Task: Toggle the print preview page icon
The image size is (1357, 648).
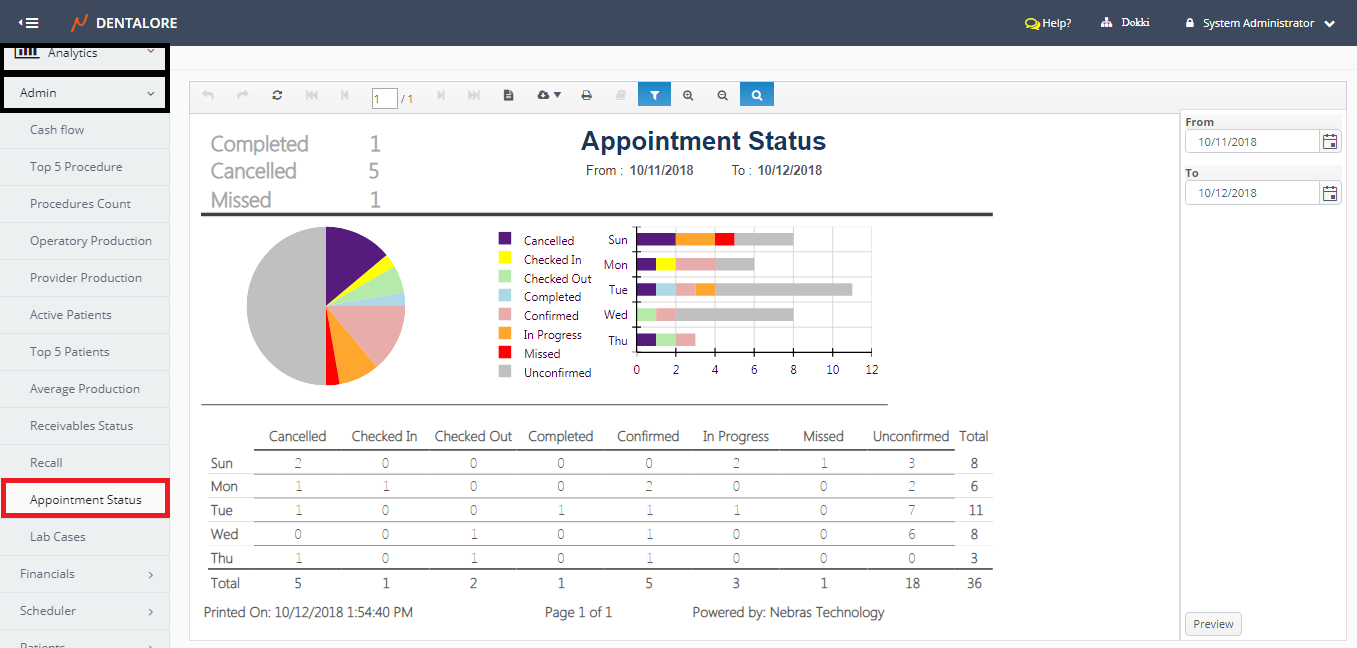Action: (x=508, y=95)
